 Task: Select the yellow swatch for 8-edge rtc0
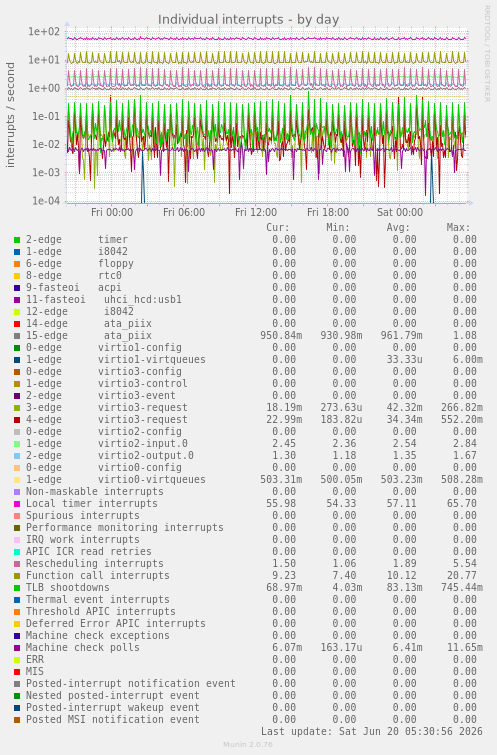[17, 276]
